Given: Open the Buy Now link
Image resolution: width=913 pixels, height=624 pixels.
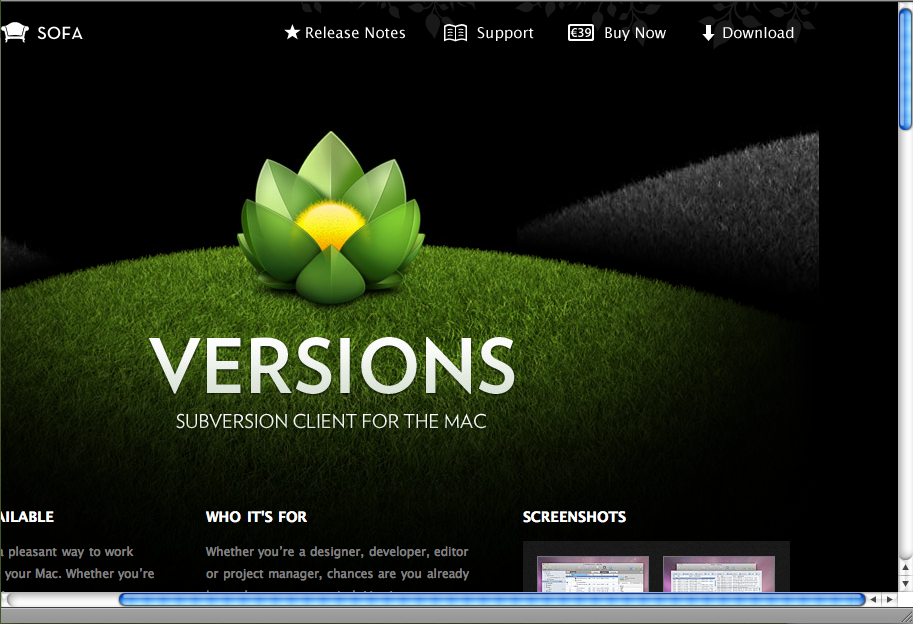Looking at the screenshot, I should coord(635,33).
